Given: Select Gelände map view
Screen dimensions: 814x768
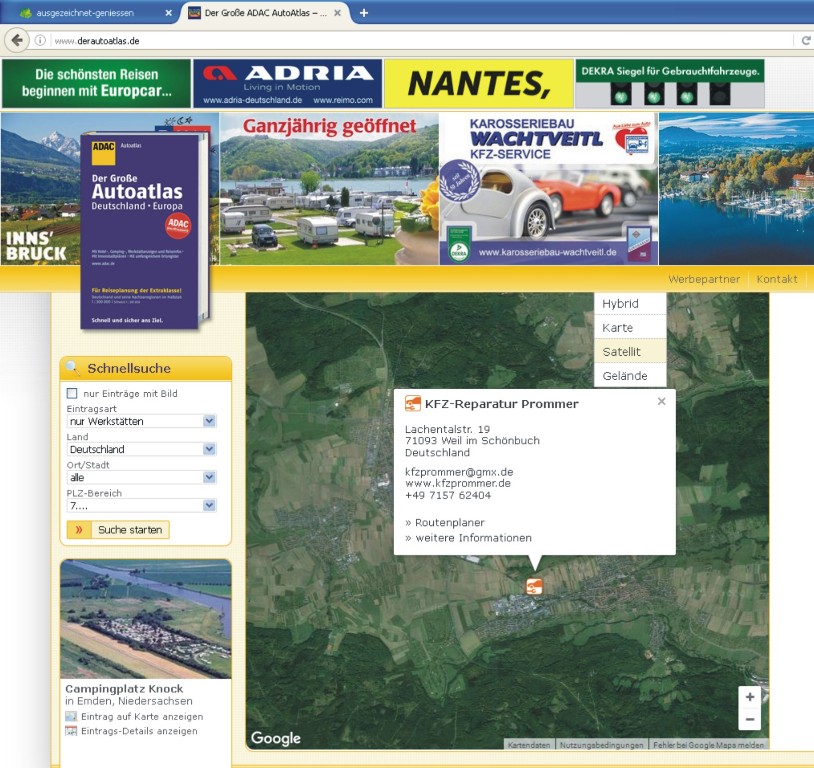Looking at the screenshot, I should point(630,375).
